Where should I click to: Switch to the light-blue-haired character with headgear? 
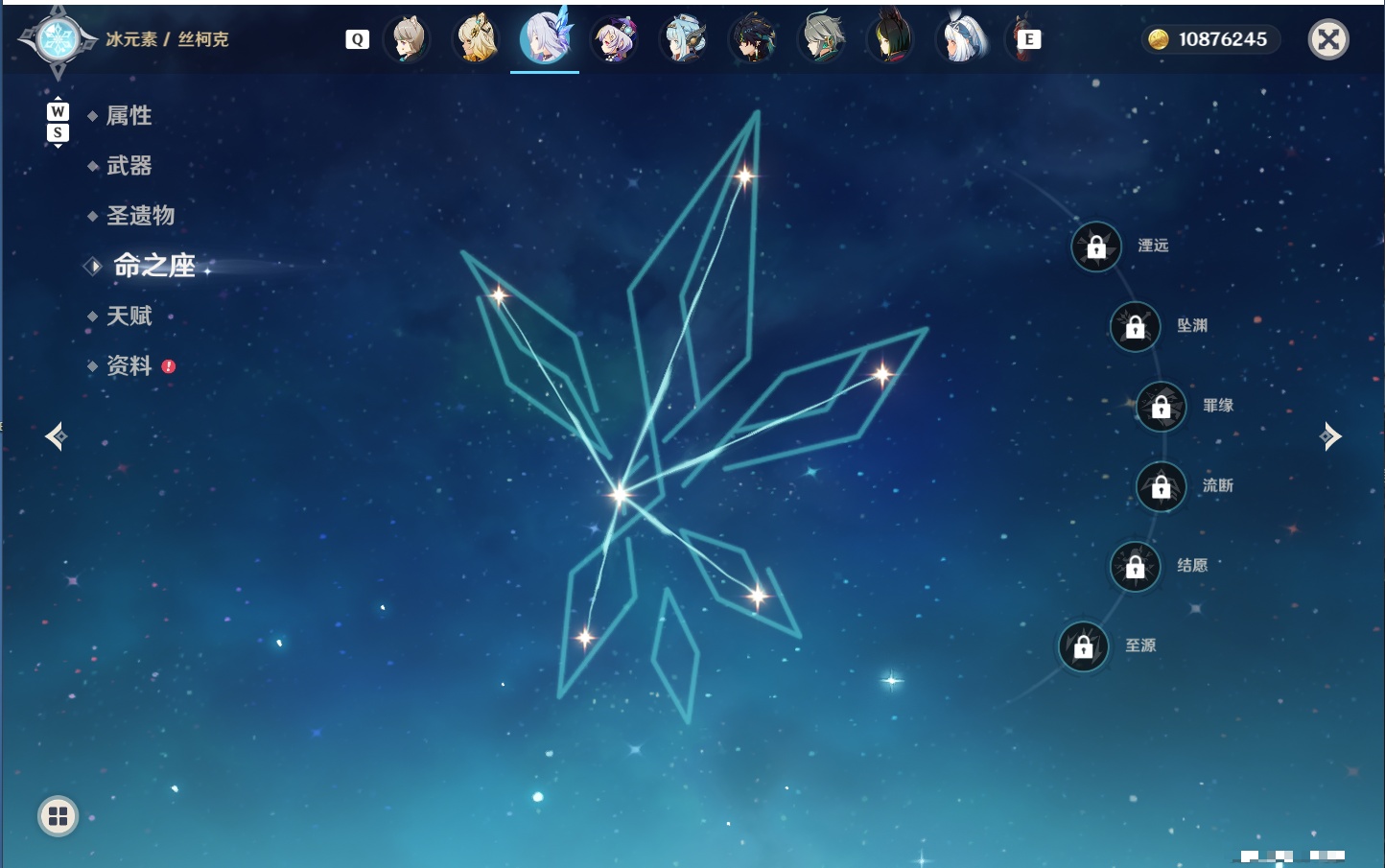point(683,39)
